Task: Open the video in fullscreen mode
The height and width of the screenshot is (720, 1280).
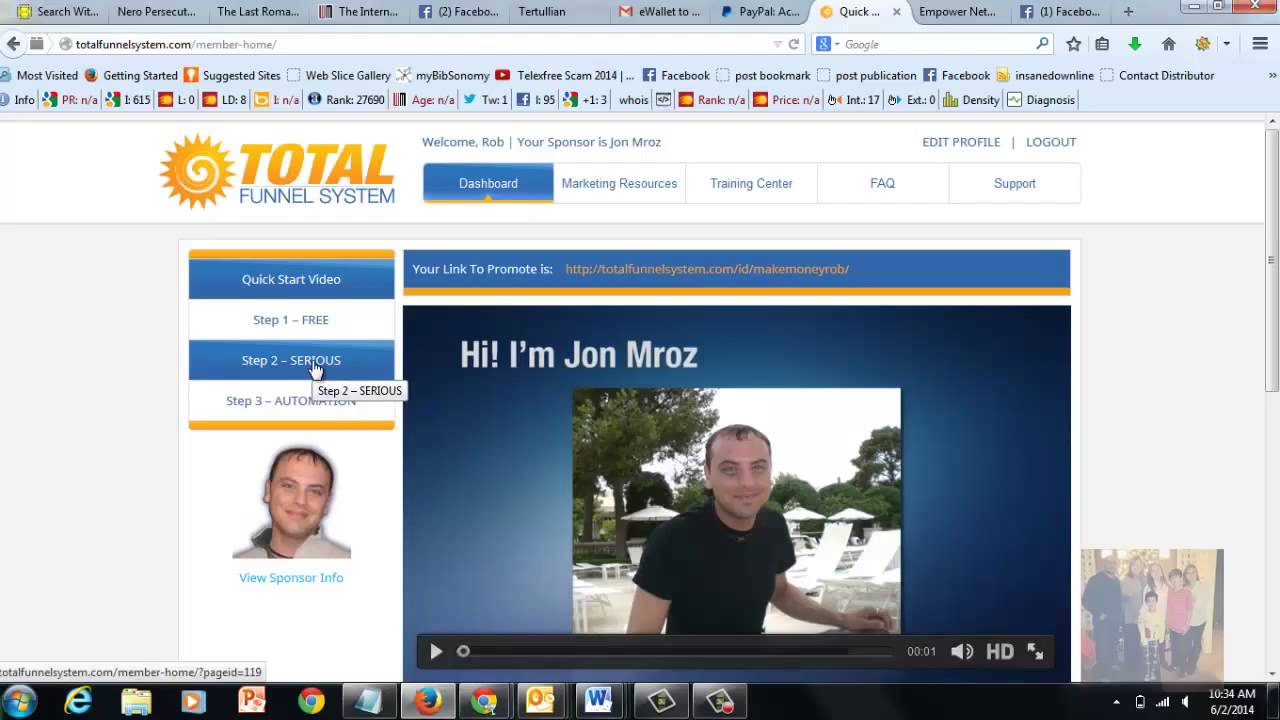Action: (1035, 652)
